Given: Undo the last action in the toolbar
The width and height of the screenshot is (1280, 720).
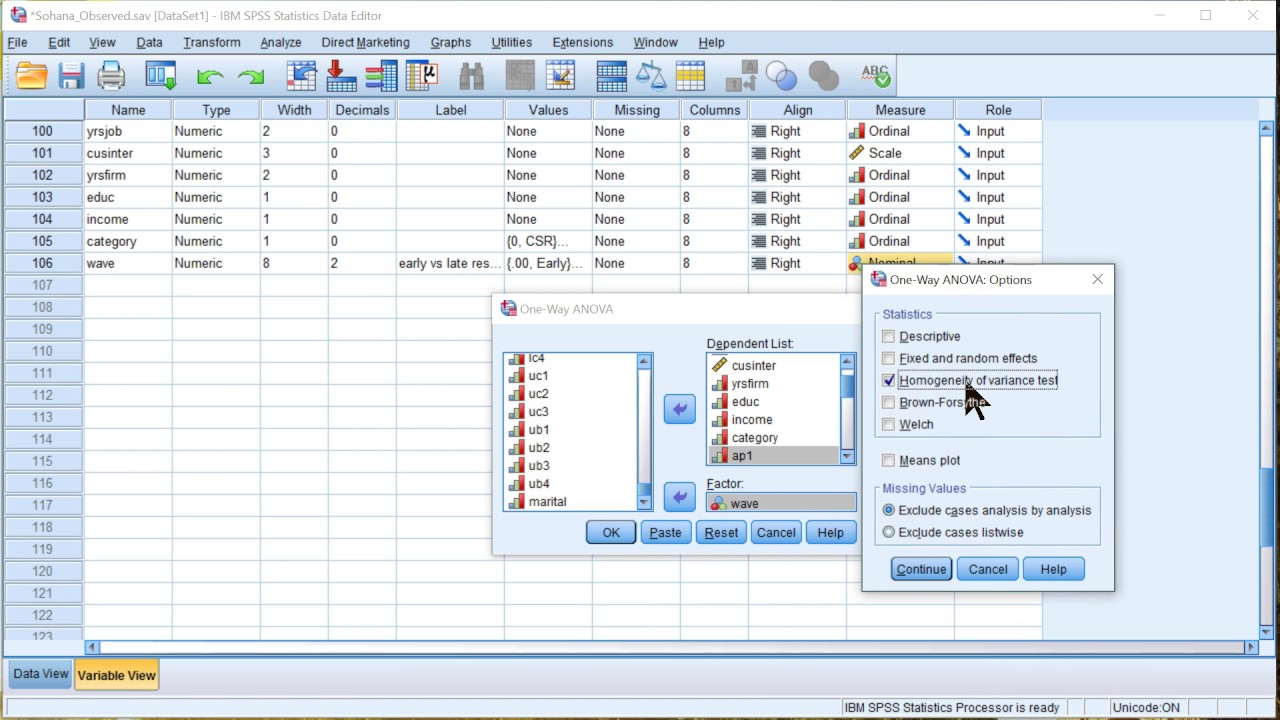Looking at the screenshot, I should tap(210, 76).
